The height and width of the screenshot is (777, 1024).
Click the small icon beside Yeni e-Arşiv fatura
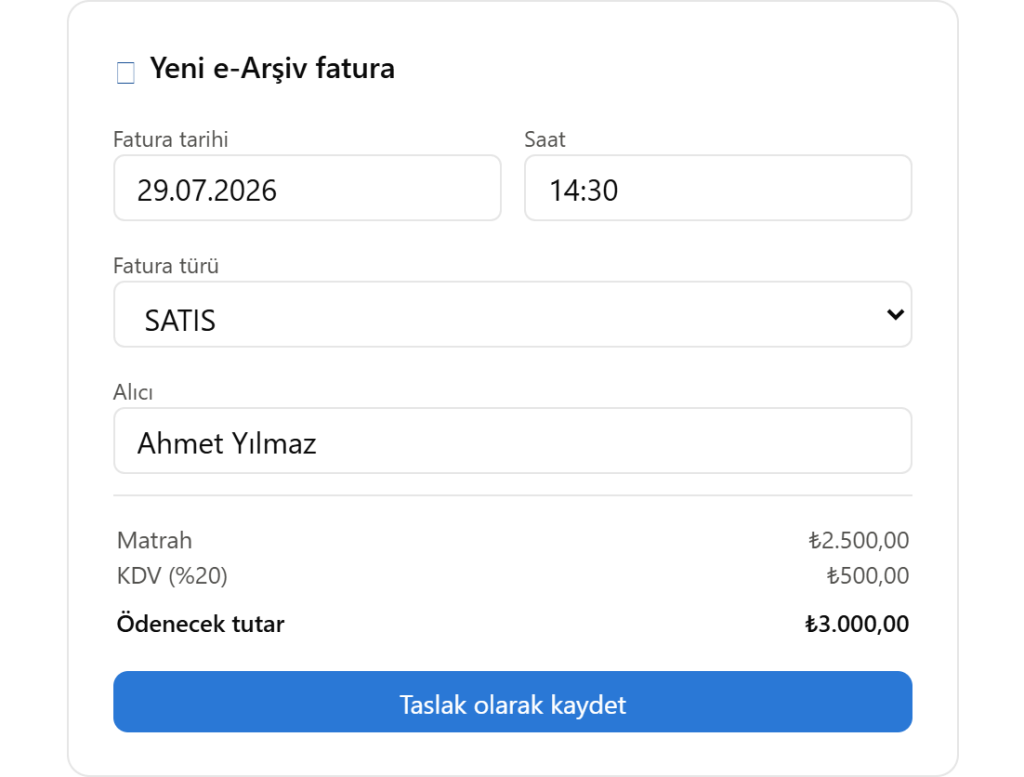(x=125, y=72)
